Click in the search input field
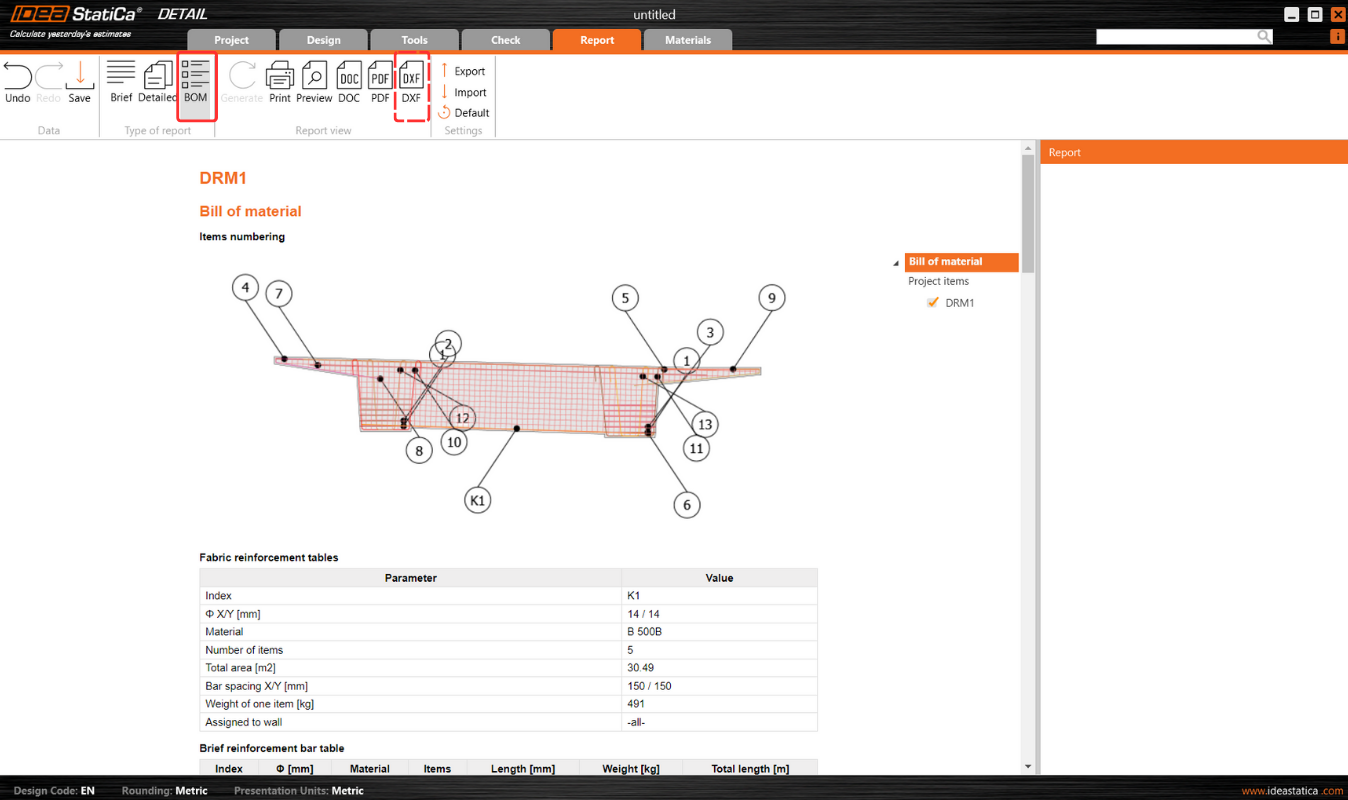1348x800 pixels. (x=1176, y=37)
